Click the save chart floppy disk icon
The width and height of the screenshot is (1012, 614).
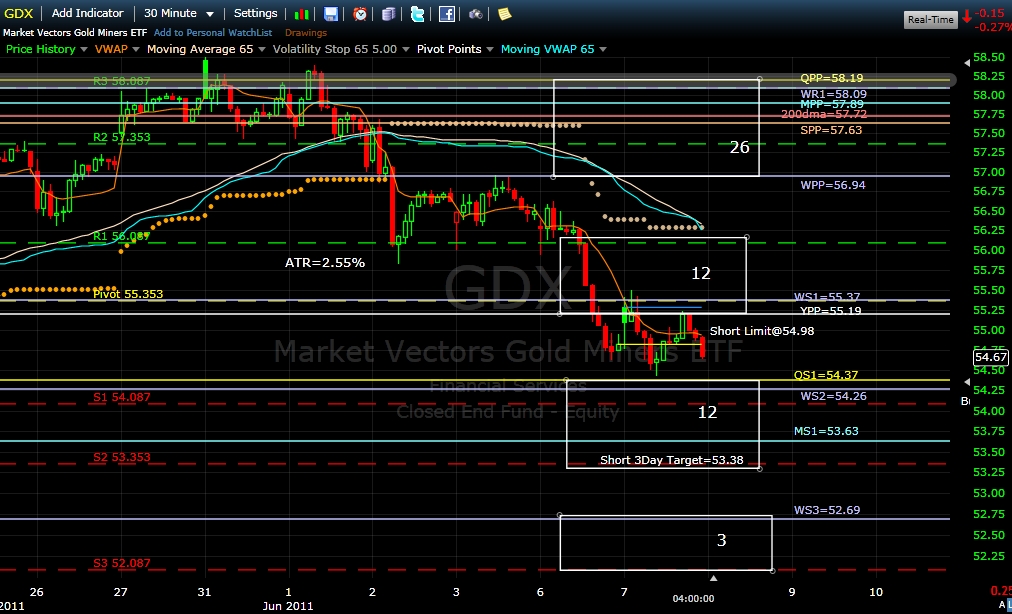click(330, 14)
